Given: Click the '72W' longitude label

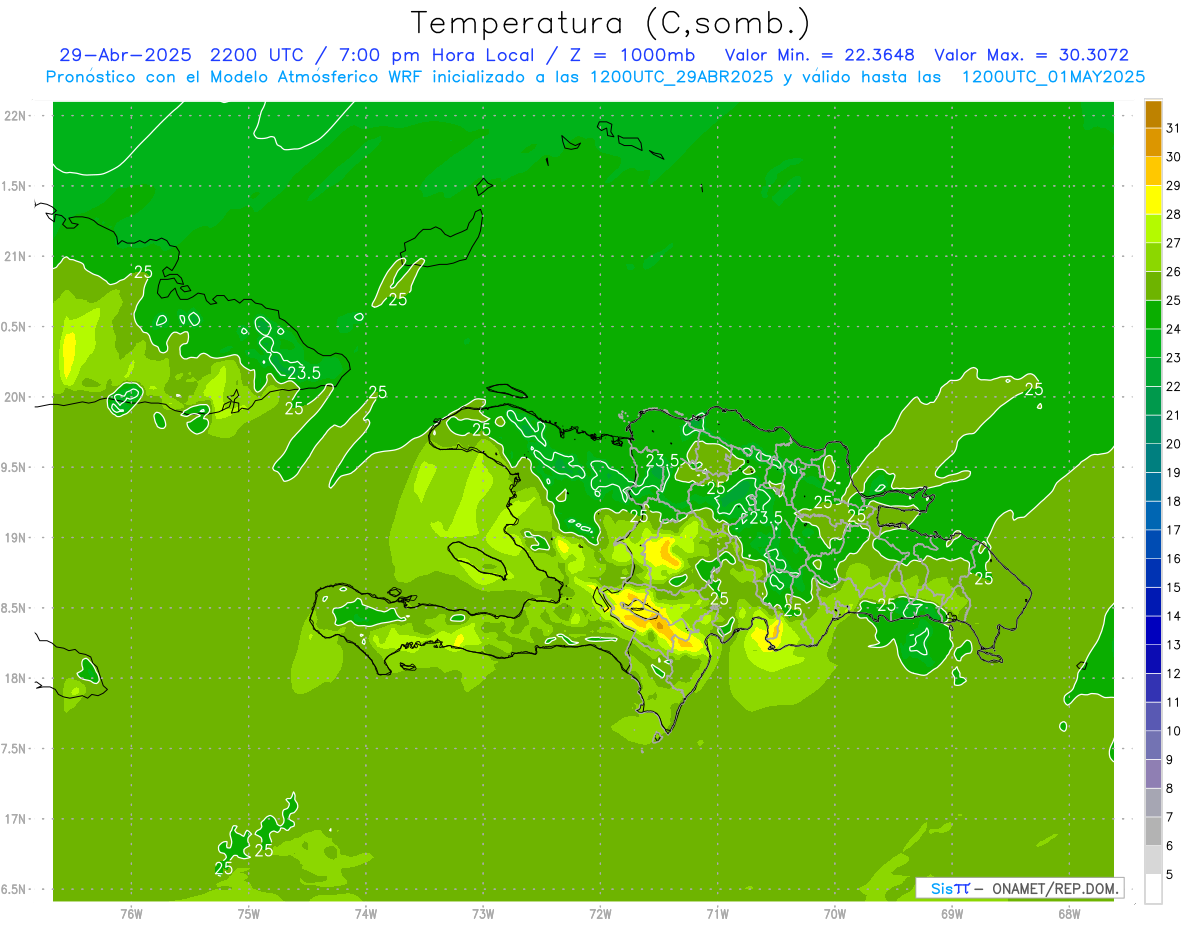Looking at the screenshot, I should click(600, 914).
